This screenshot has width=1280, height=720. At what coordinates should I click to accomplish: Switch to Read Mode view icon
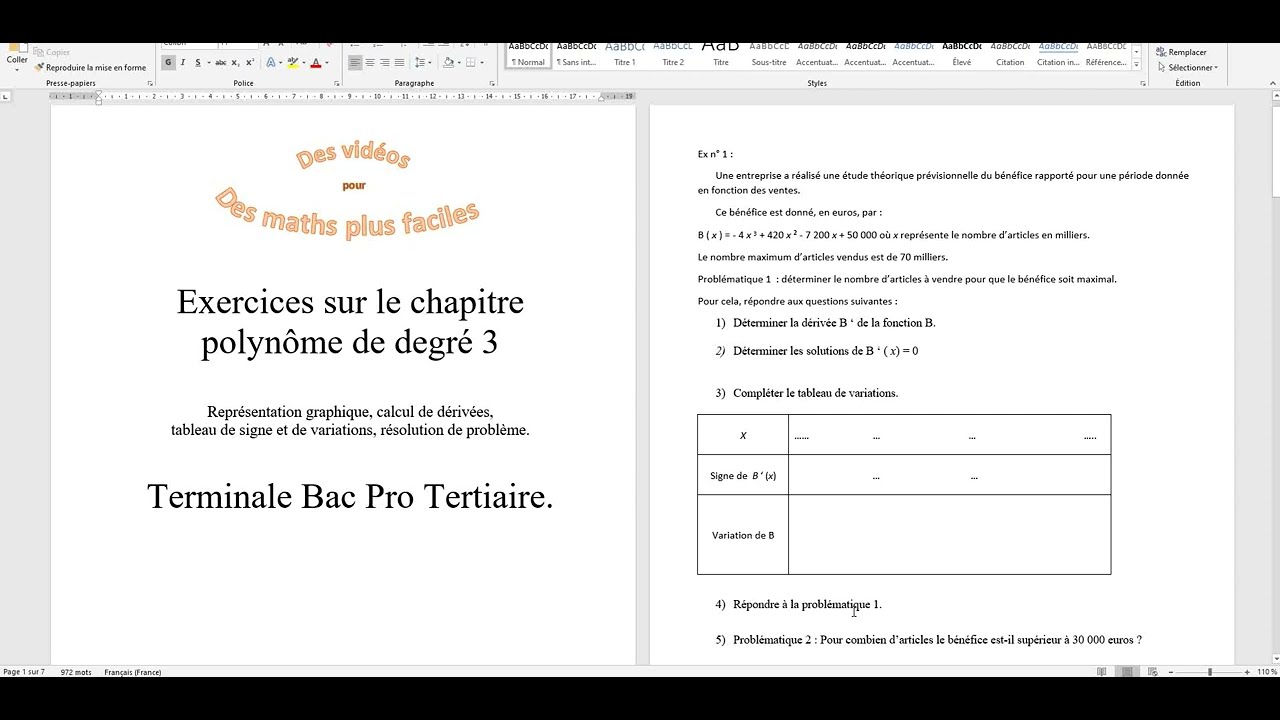tap(1102, 672)
